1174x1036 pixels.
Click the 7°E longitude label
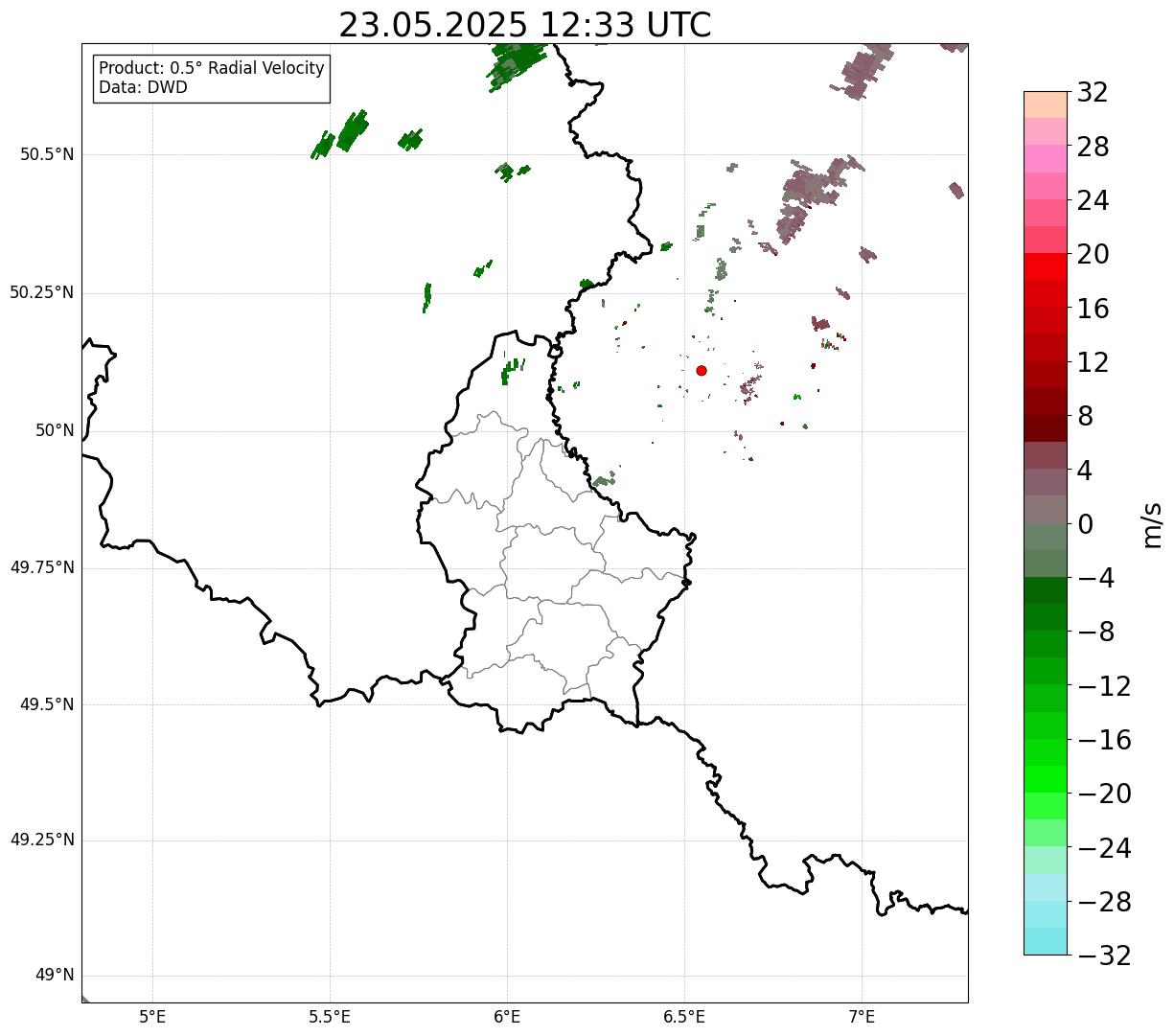862,1016
